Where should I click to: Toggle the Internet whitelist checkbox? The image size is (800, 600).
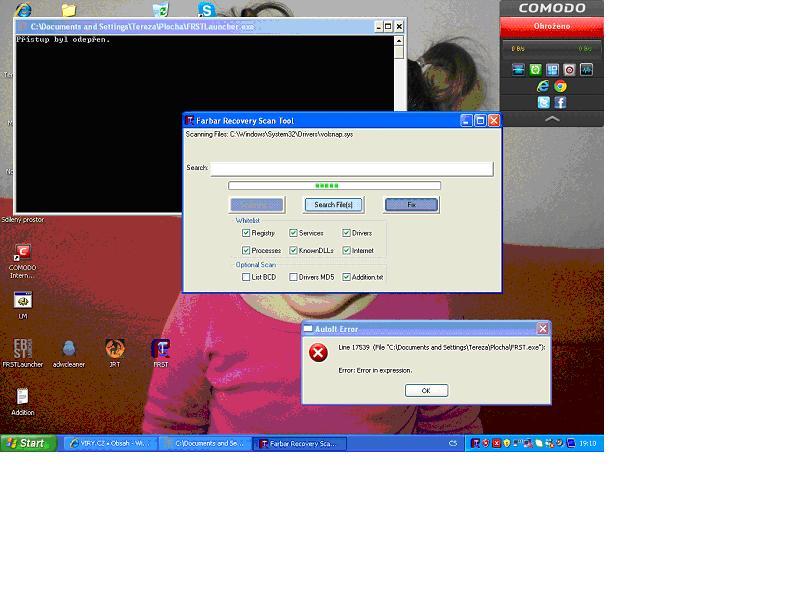(x=346, y=250)
